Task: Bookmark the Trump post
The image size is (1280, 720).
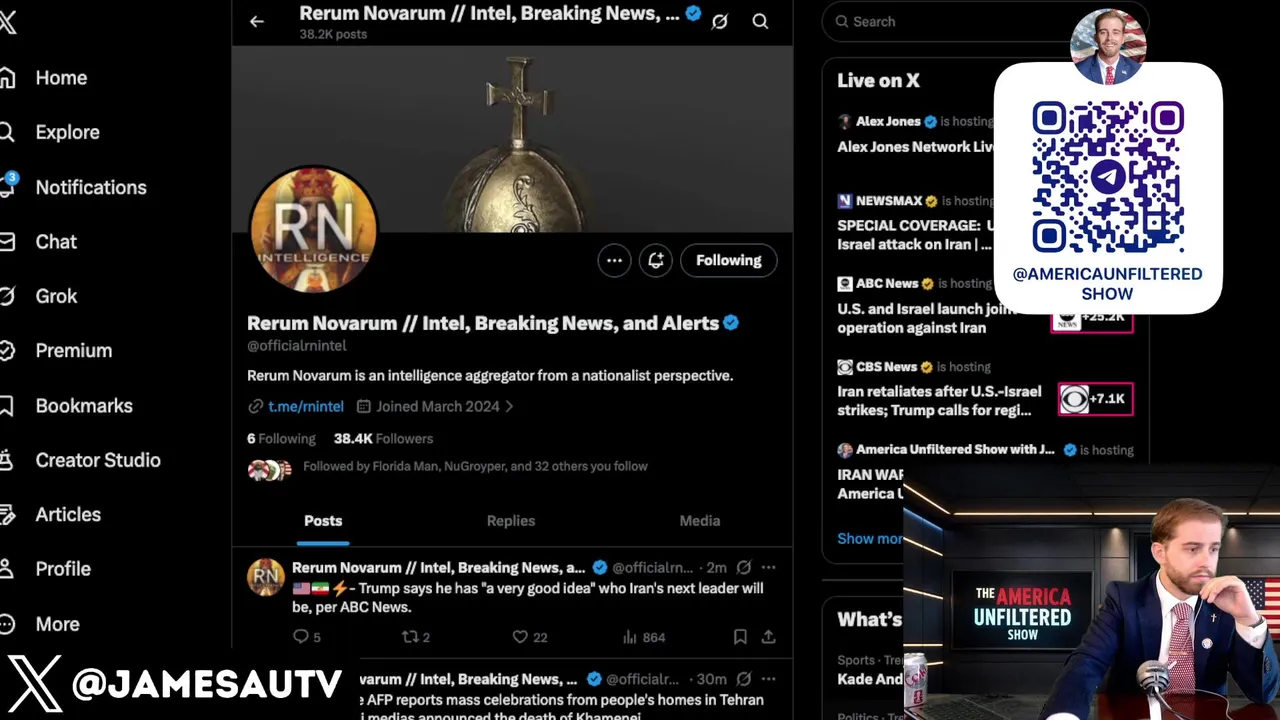Action: 740,637
